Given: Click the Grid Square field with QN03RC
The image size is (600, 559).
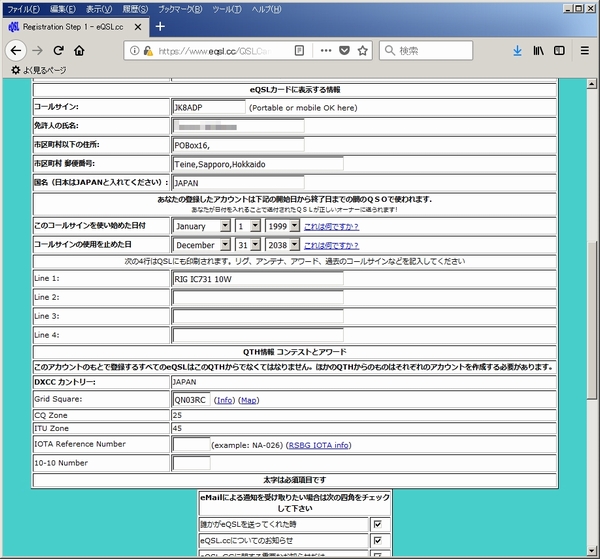Looking at the screenshot, I should (191, 400).
